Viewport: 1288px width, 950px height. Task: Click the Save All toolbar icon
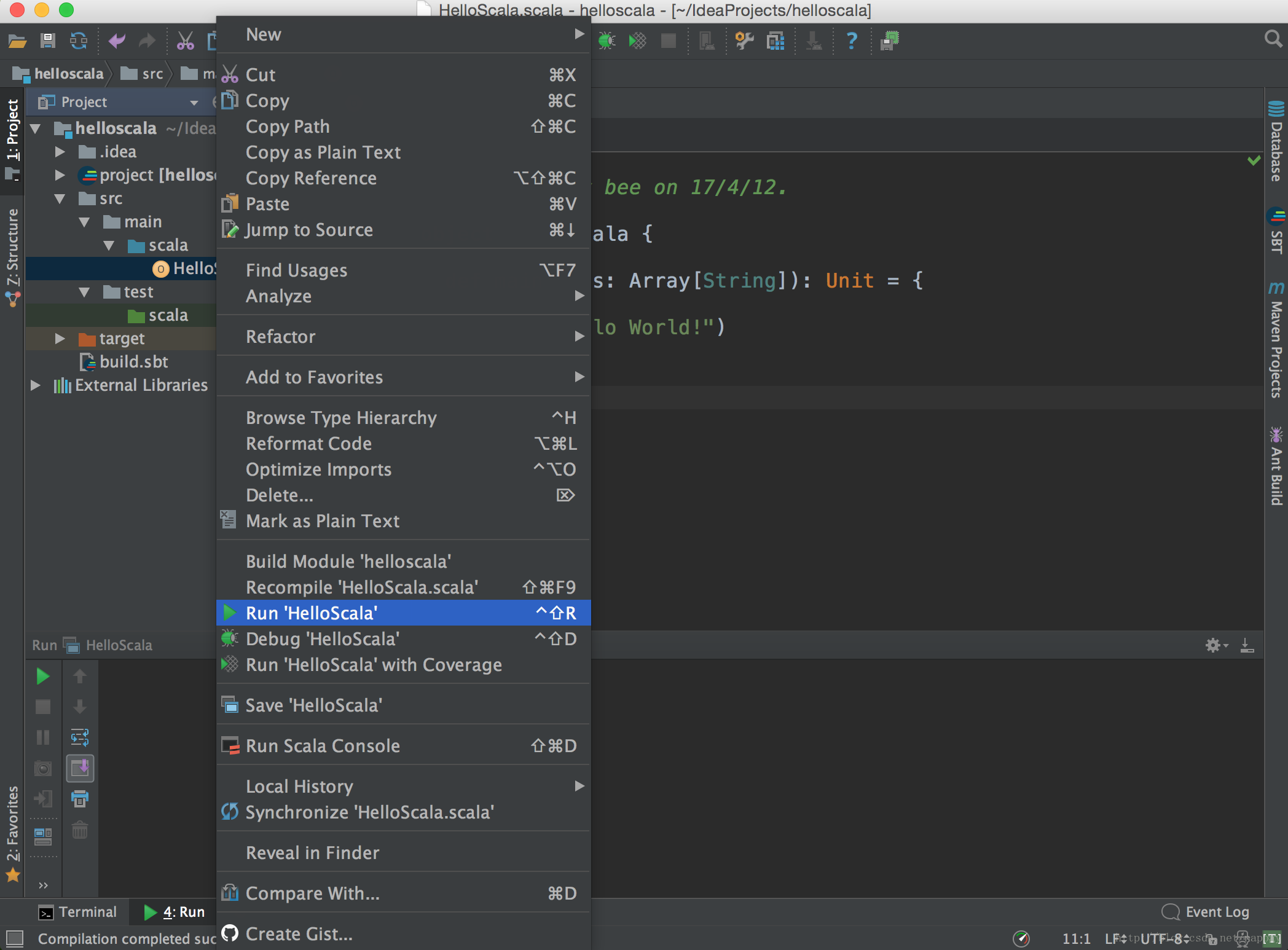click(47, 41)
